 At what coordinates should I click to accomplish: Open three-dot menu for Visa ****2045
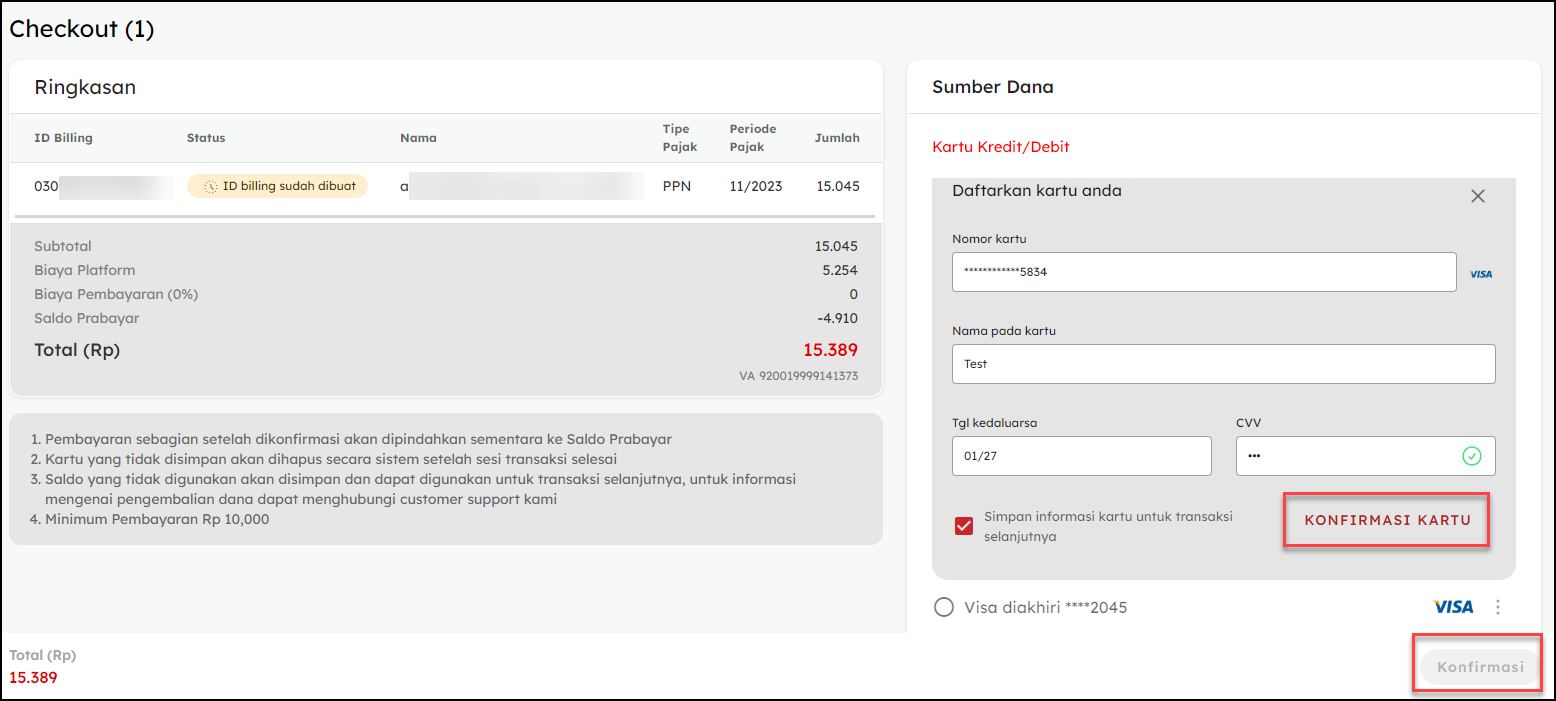[x=1497, y=607]
